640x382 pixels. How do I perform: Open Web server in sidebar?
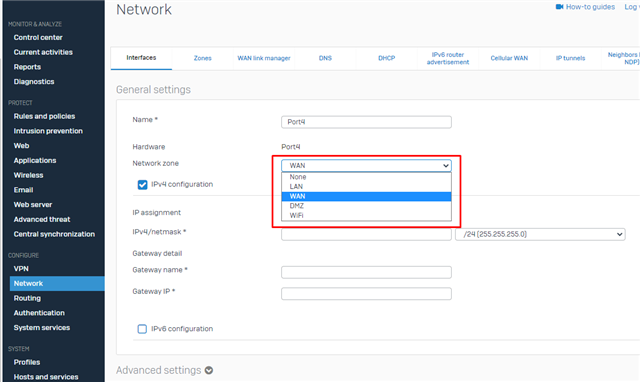click(33, 204)
